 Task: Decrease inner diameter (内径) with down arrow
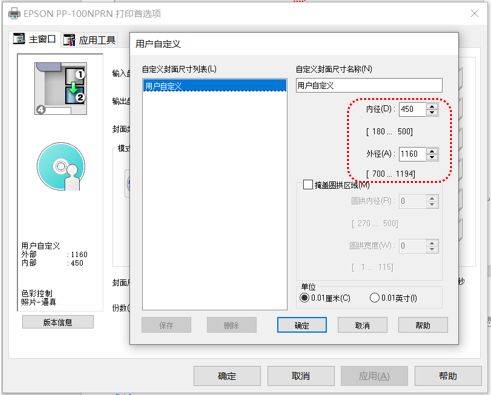coord(432,113)
